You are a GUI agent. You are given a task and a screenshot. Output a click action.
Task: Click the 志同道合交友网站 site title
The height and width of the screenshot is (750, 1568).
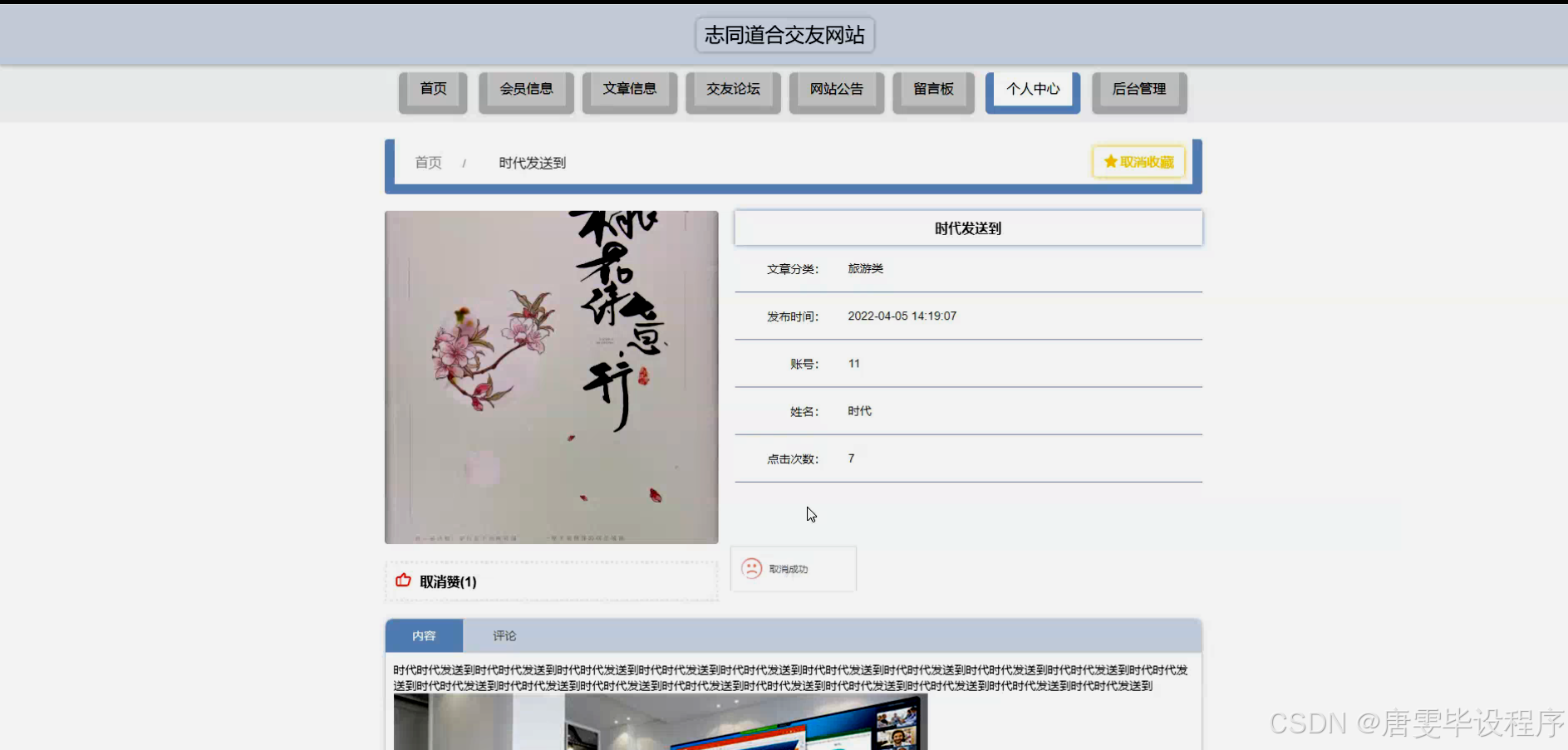click(x=784, y=35)
